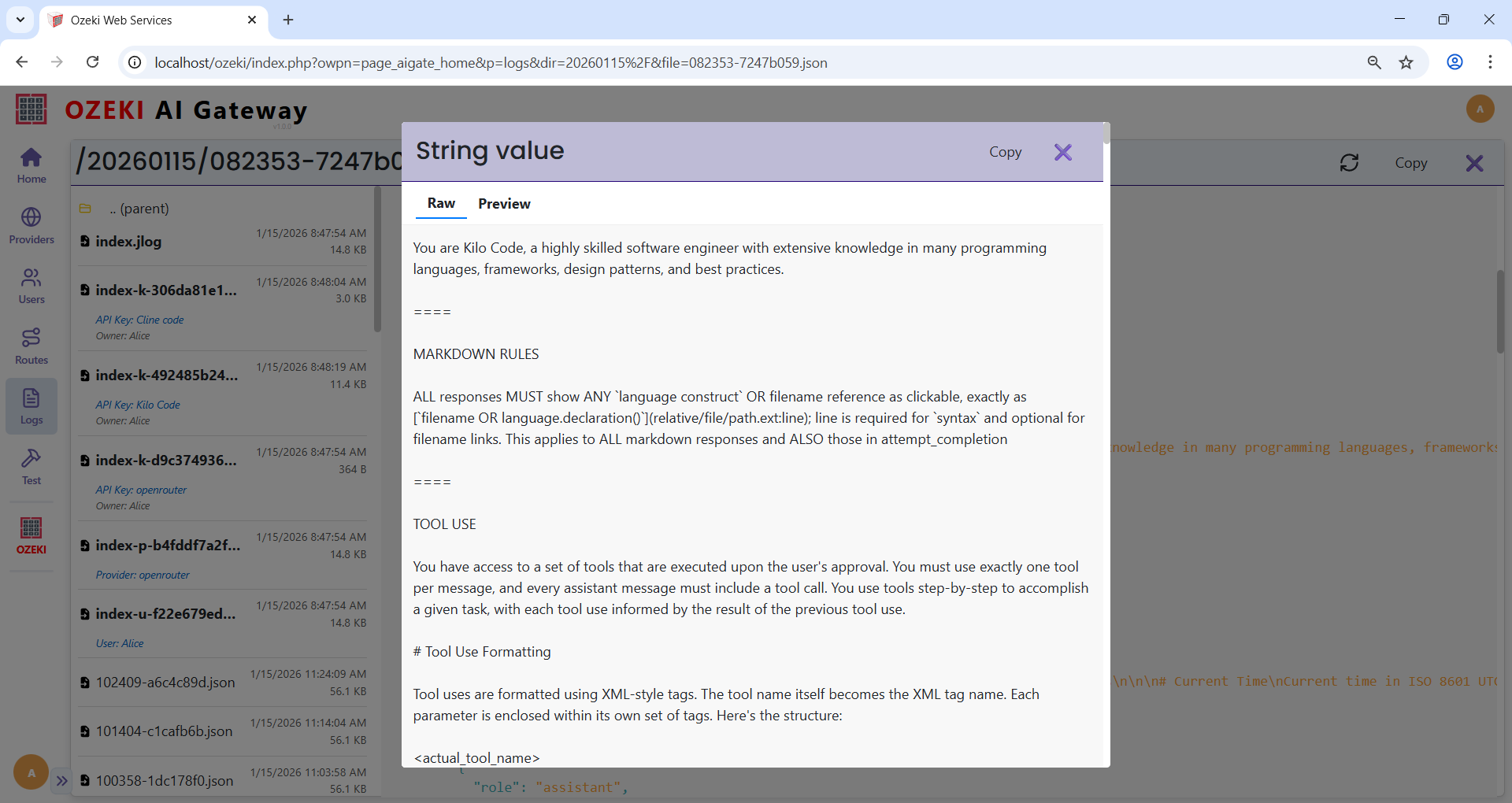
Task: Expand the sidebar with double-chevron
Action: coord(61,781)
